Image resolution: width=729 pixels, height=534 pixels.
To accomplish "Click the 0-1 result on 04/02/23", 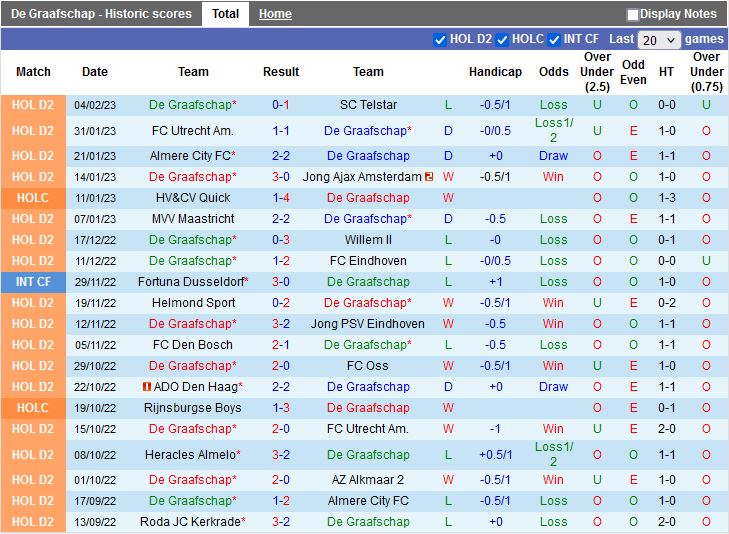I will pyautogui.click(x=281, y=105).
